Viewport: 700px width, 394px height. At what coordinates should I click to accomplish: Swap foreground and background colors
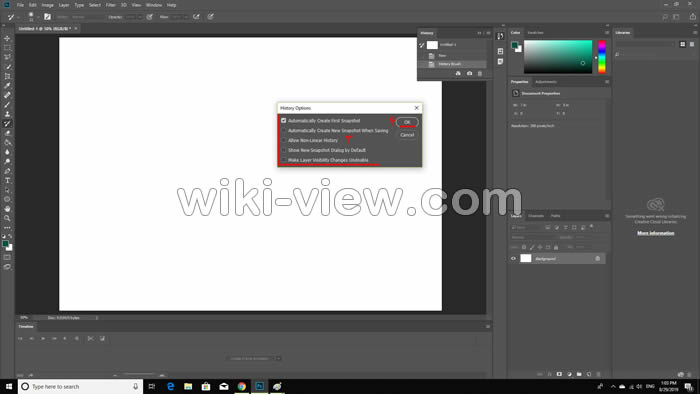10,236
